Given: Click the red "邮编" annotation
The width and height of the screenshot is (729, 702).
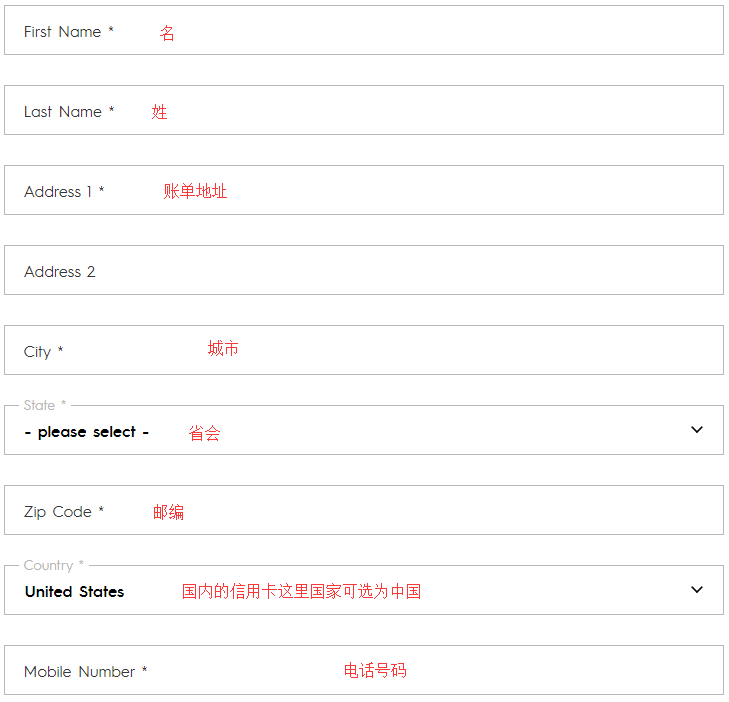Looking at the screenshot, I should [x=168, y=512].
